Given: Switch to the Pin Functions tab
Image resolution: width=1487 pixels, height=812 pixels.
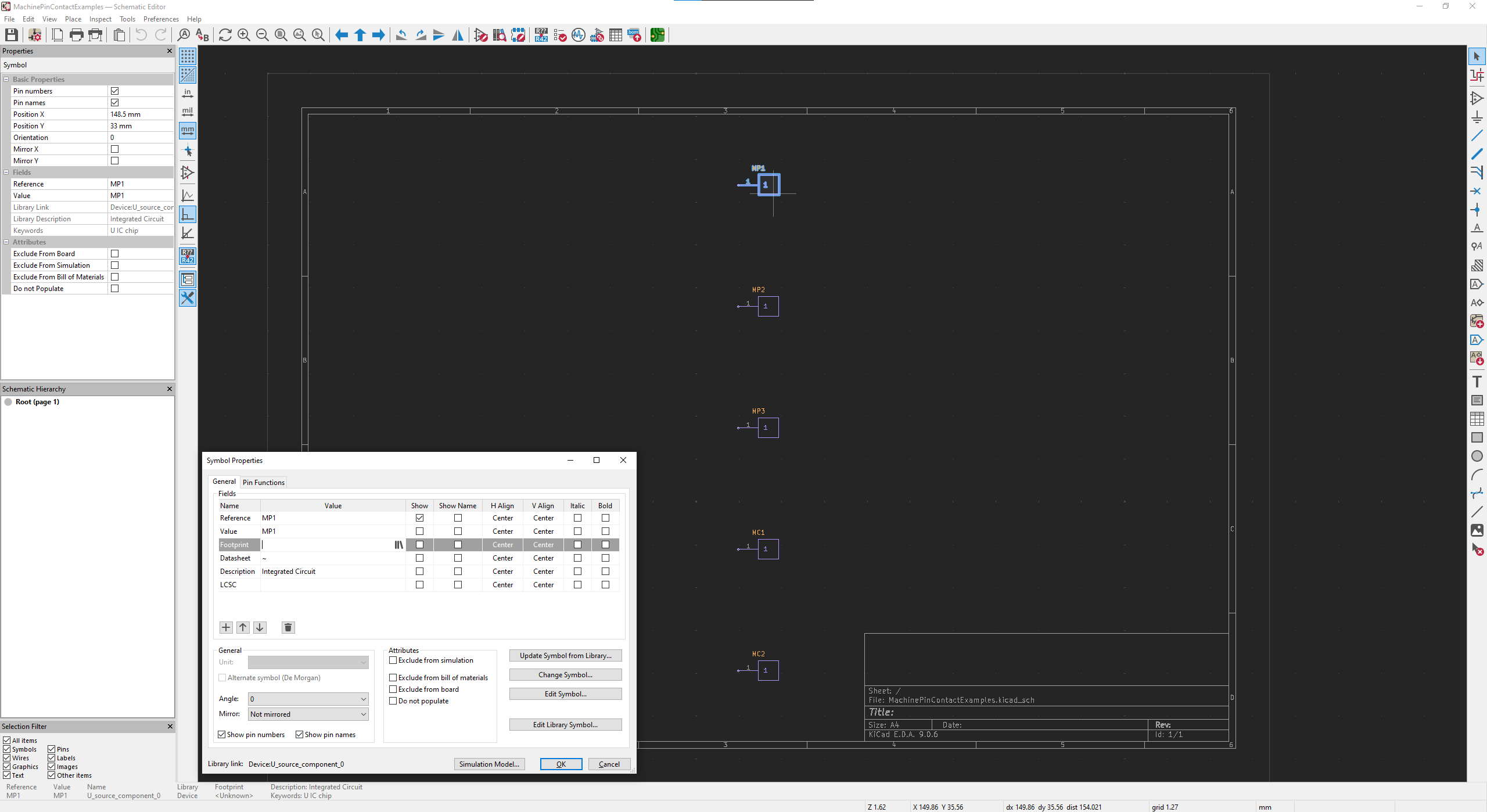Looking at the screenshot, I should click(264, 482).
